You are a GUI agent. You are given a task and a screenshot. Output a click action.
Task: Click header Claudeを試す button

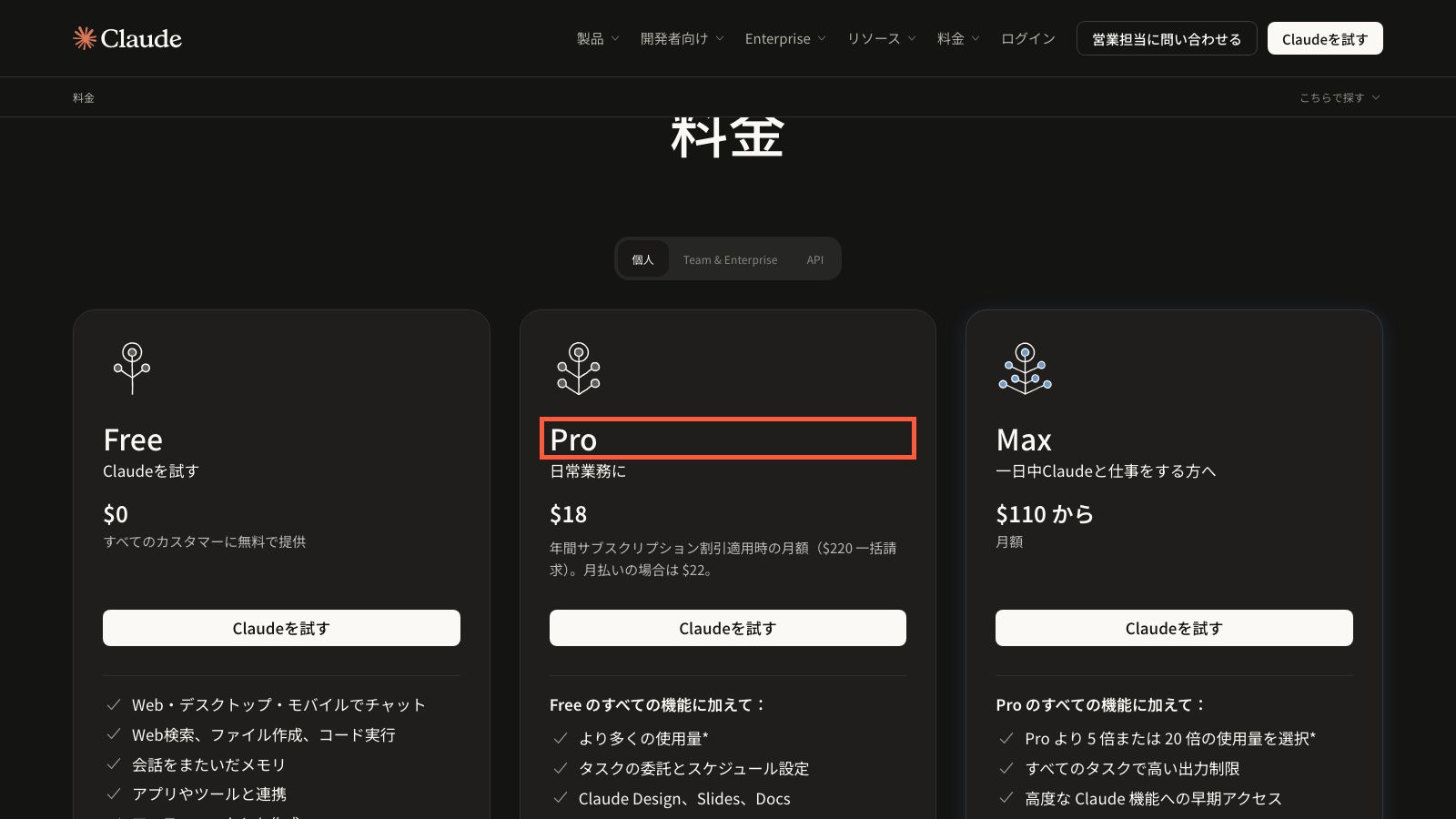[1325, 38]
